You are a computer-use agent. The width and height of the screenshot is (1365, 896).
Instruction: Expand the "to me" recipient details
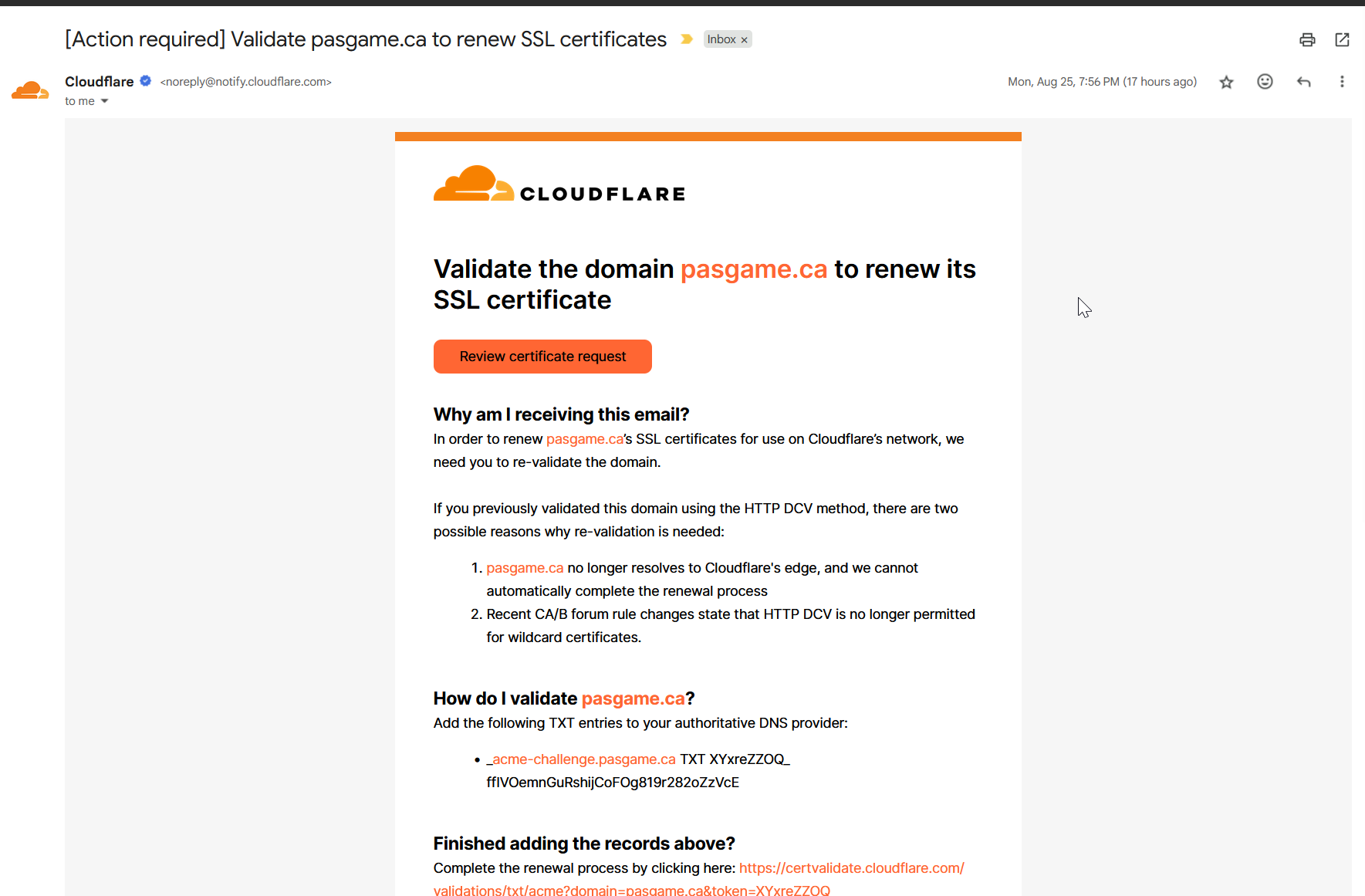coord(104,101)
